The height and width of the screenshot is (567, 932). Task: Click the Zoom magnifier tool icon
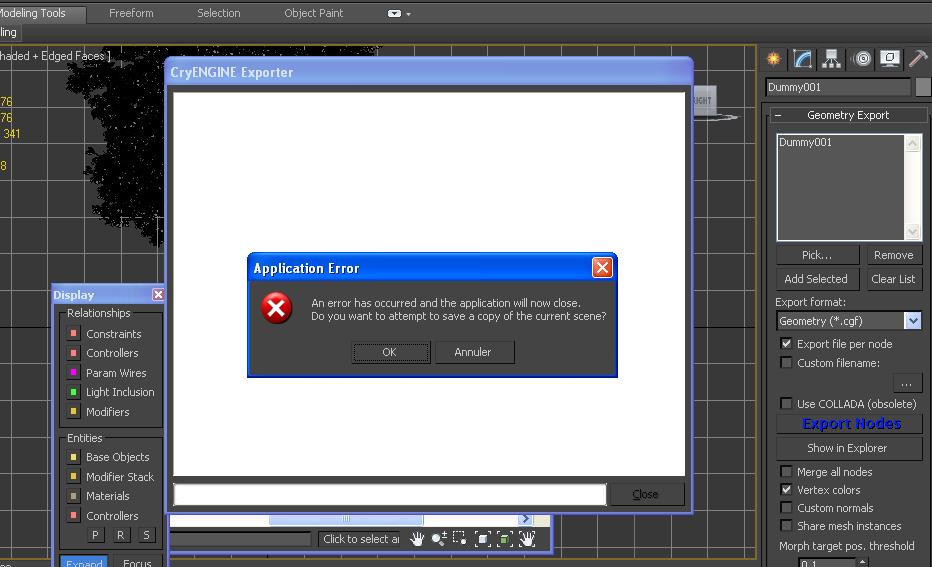438,538
